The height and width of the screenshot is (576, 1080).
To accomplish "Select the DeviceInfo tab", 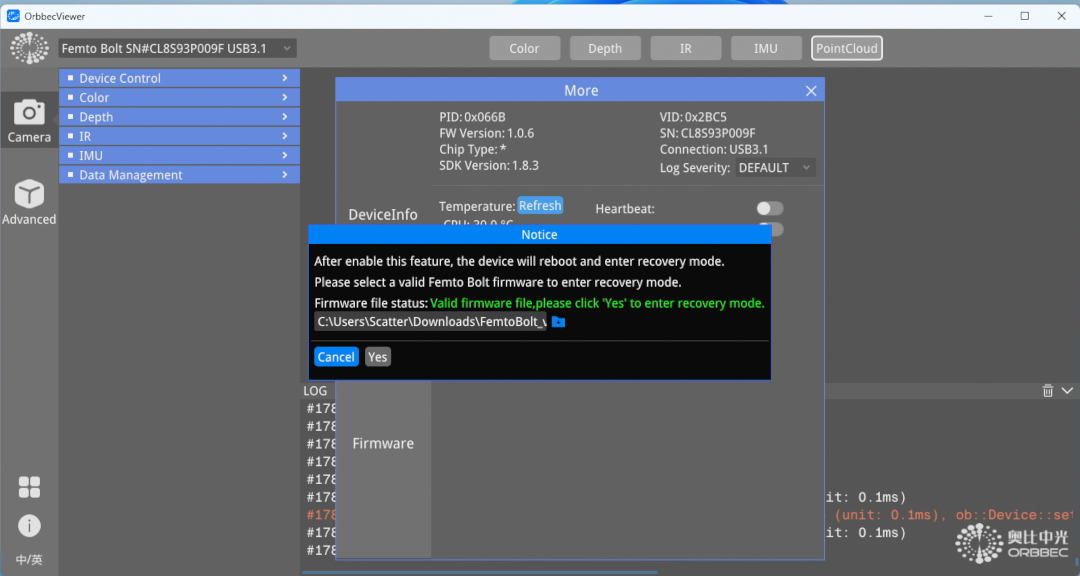I will point(383,214).
